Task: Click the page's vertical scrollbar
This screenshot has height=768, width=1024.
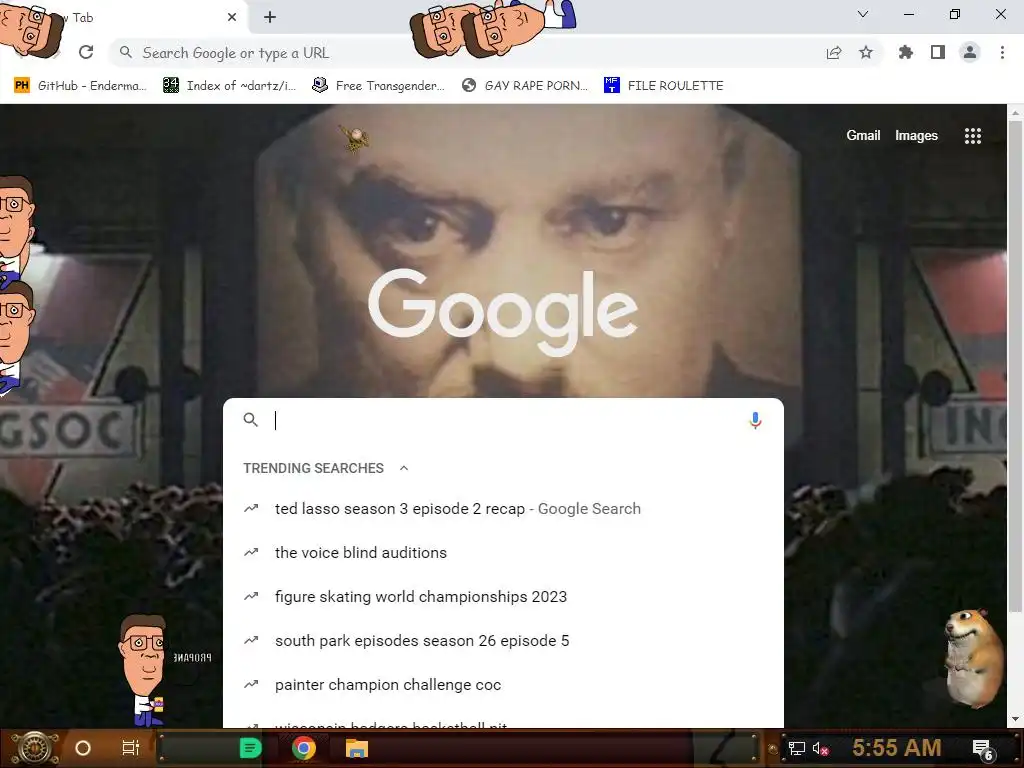Action: [x=1015, y=366]
